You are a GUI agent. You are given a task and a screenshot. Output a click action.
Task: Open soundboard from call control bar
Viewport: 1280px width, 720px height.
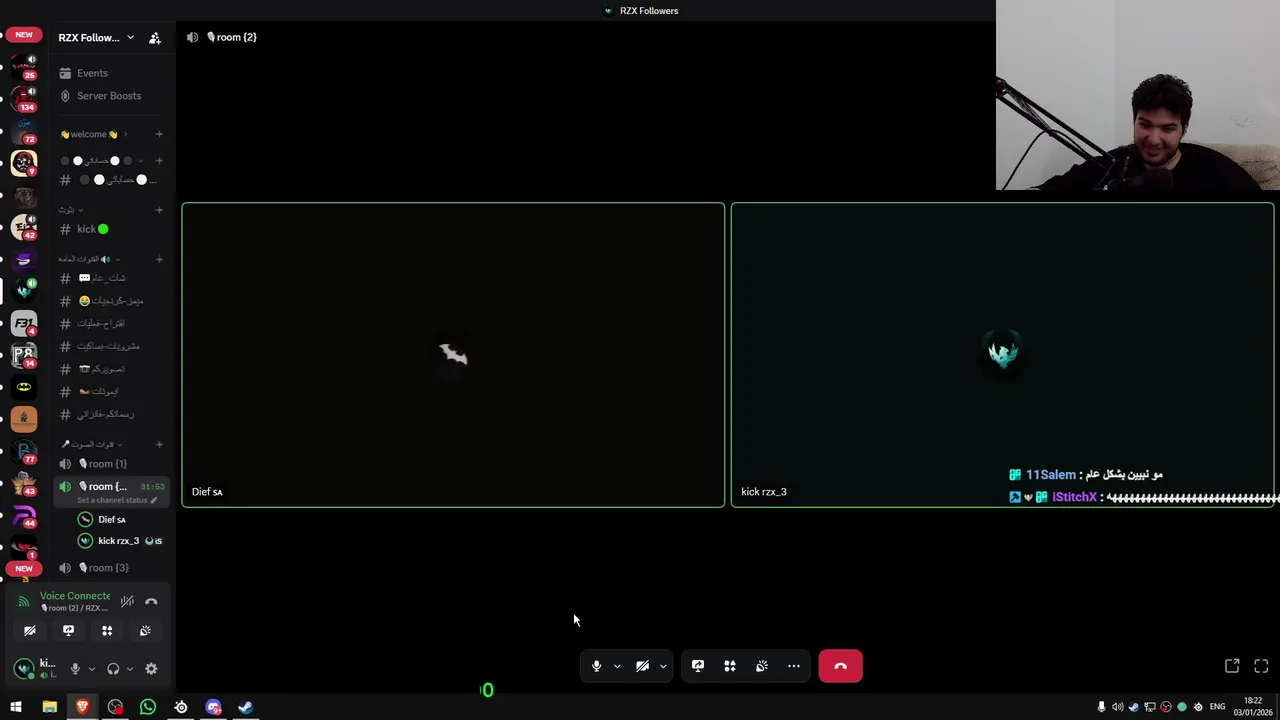762,666
